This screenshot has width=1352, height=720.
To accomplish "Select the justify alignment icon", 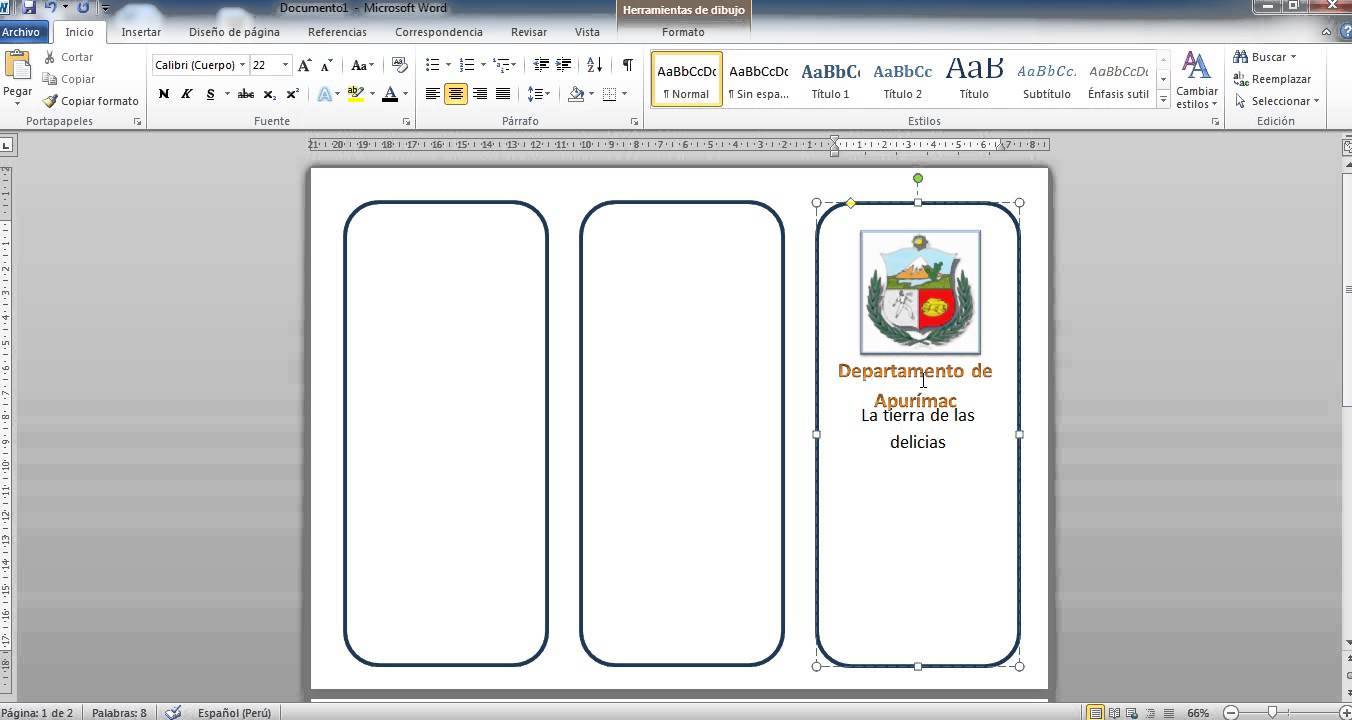I will [x=503, y=94].
